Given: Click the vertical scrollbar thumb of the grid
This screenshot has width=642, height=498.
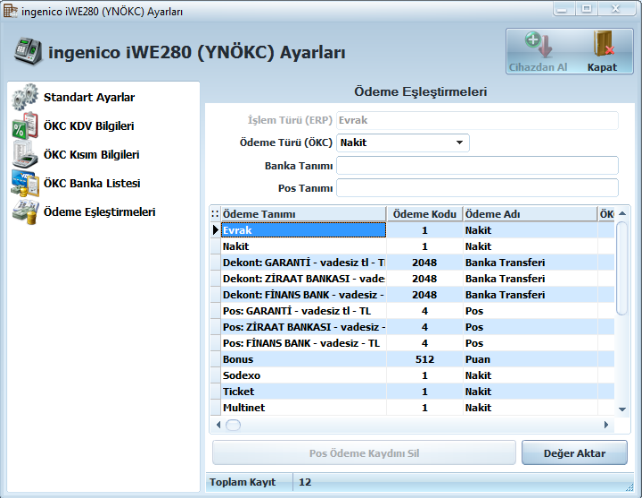Looking at the screenshot, I should (622, 268).
